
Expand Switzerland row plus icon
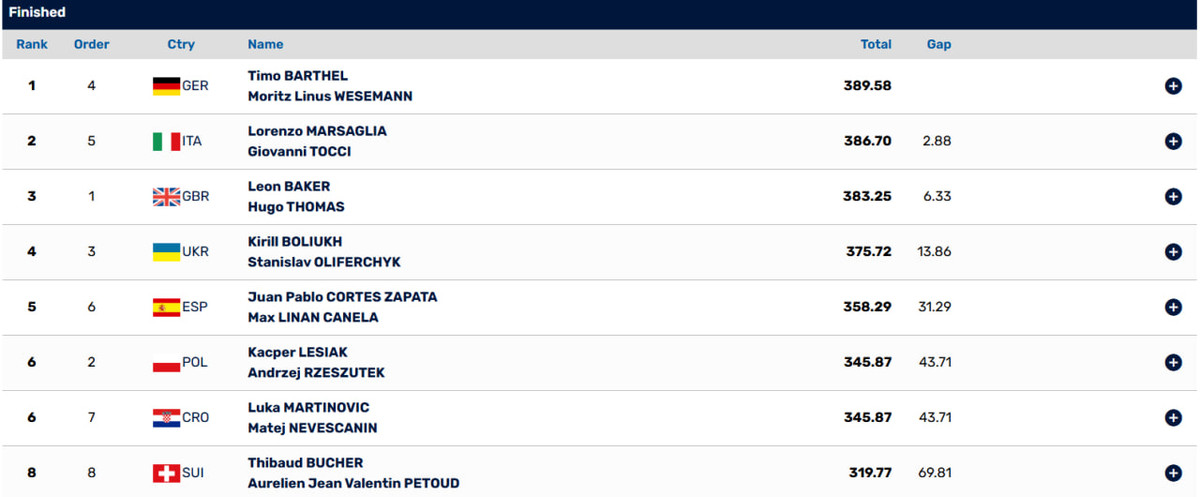pyautogui.click(x=1173, y=473)
